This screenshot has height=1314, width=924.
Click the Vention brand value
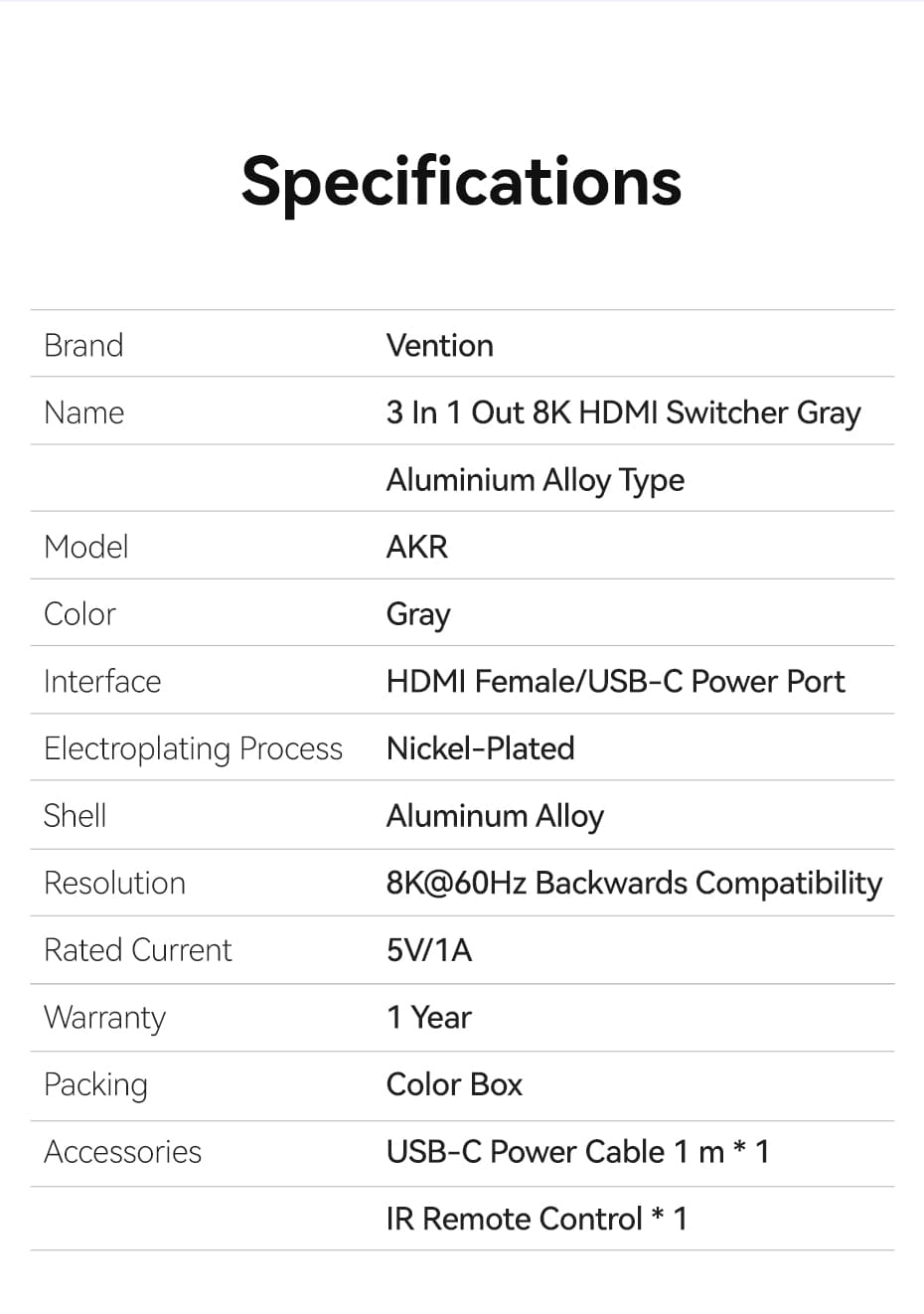tap(439, 346)
